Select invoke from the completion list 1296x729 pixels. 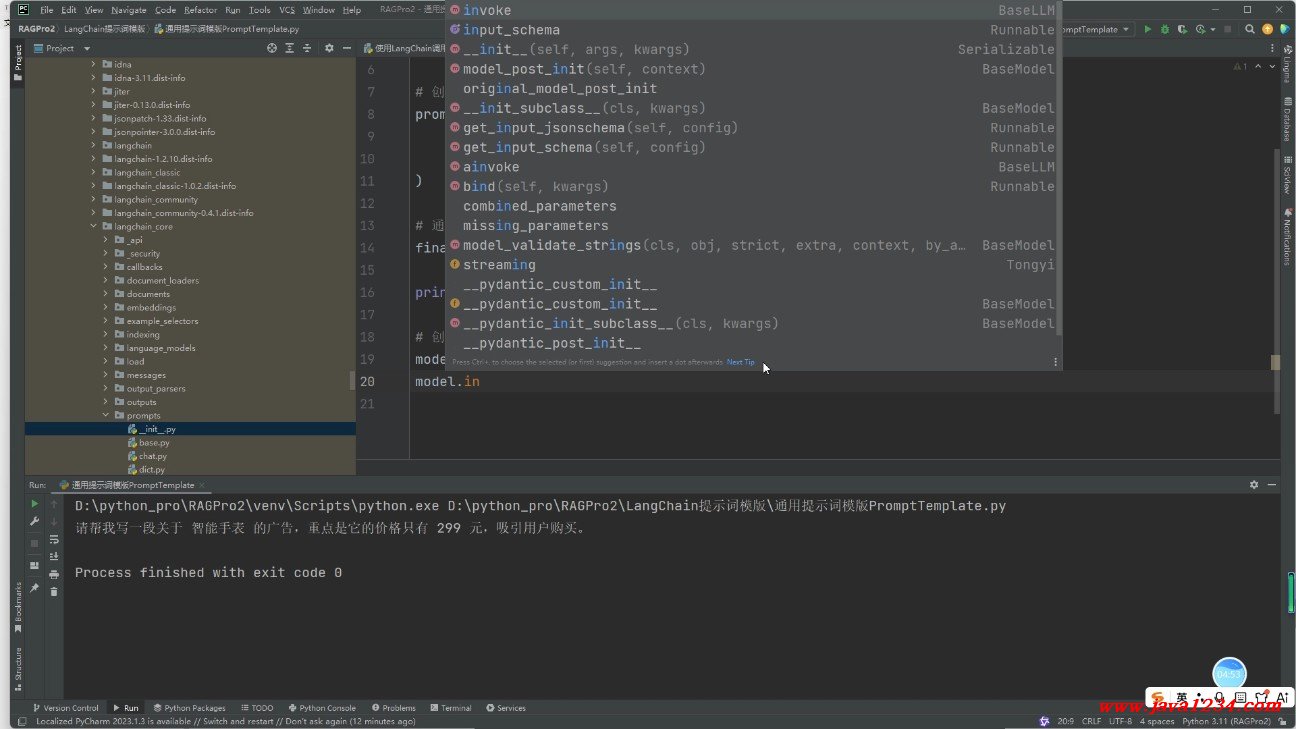pyautogui.click(x=487, y=11)
